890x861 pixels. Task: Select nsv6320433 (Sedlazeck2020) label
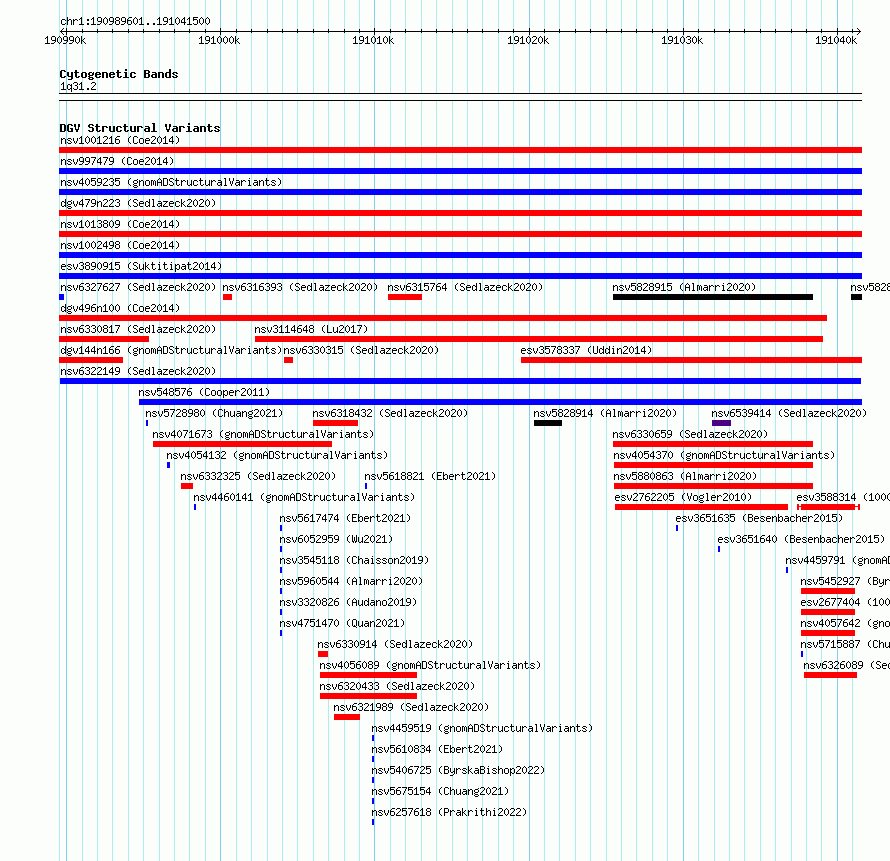[397, 686]
